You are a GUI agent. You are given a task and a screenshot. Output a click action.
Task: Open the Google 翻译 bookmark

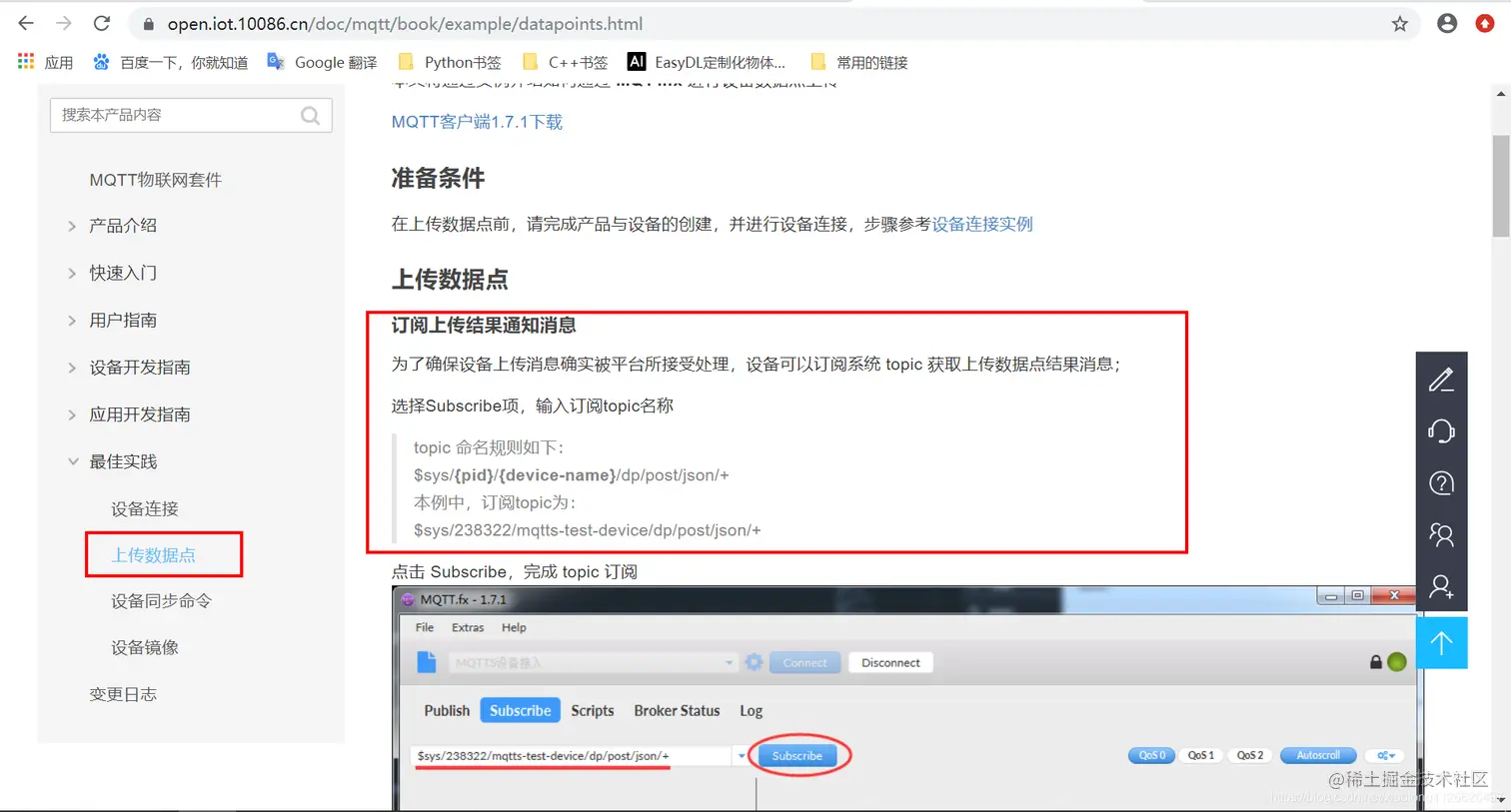pos(322,62)
